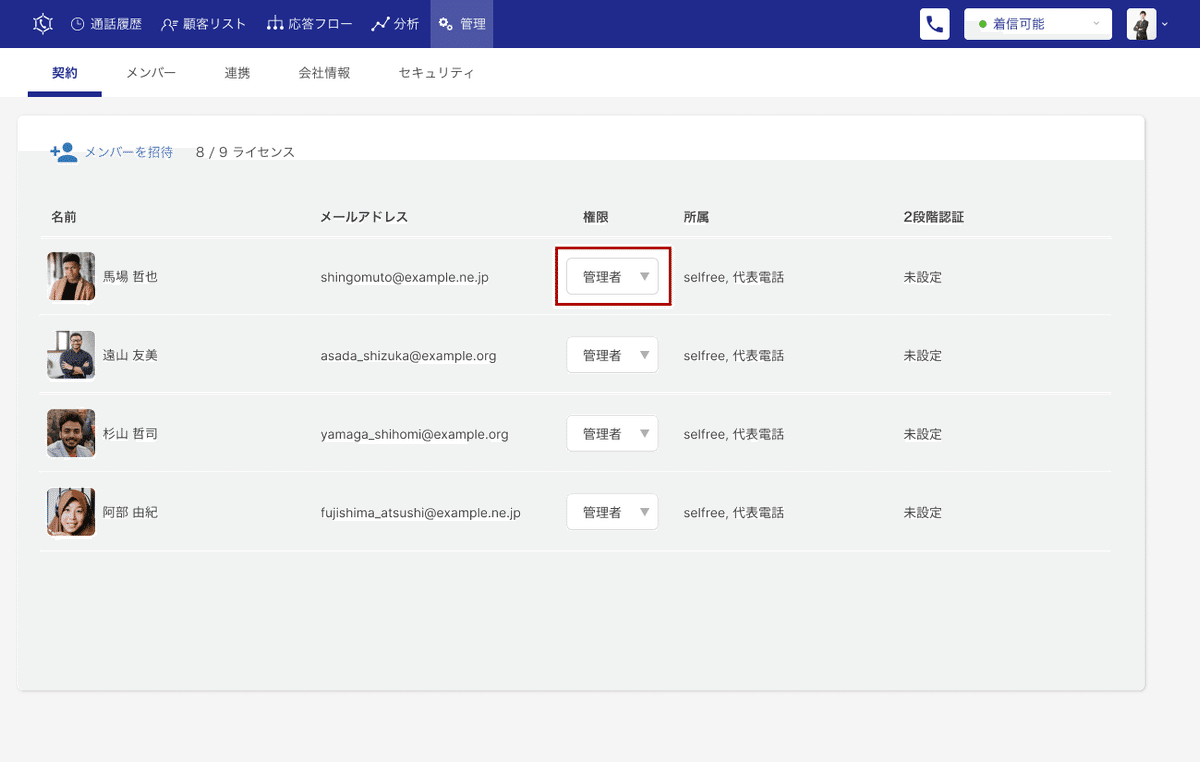Switch to 契約 tab
The image size is (1200, 762).
coord(65,73)
